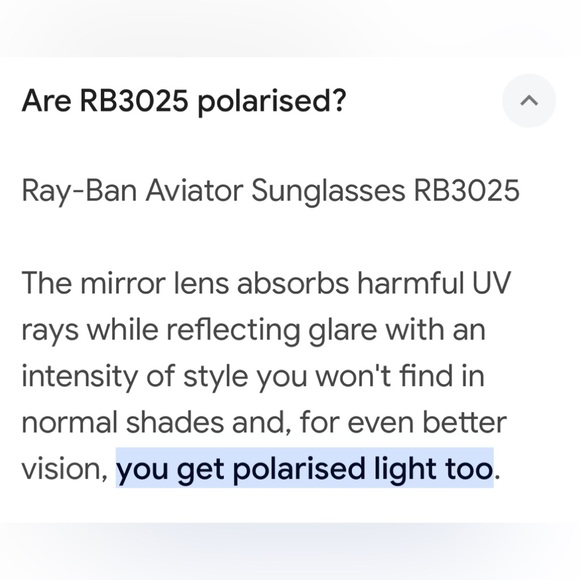Image resolution: width=580 pixels, height=580 pixels.
Task: Click the question 'Are RB3025 polarised?'
Action: [184, 101]
